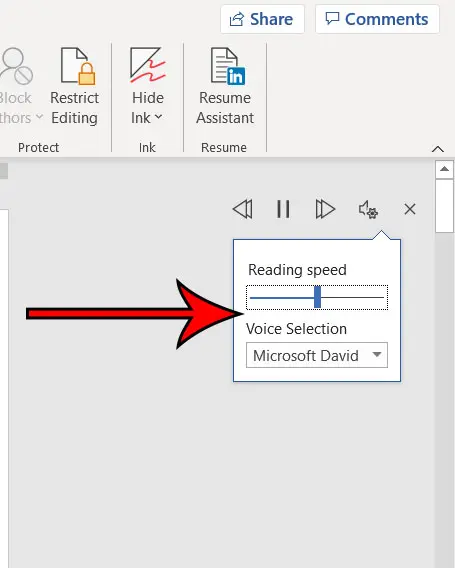Click the Resume group label

point(224,148)
